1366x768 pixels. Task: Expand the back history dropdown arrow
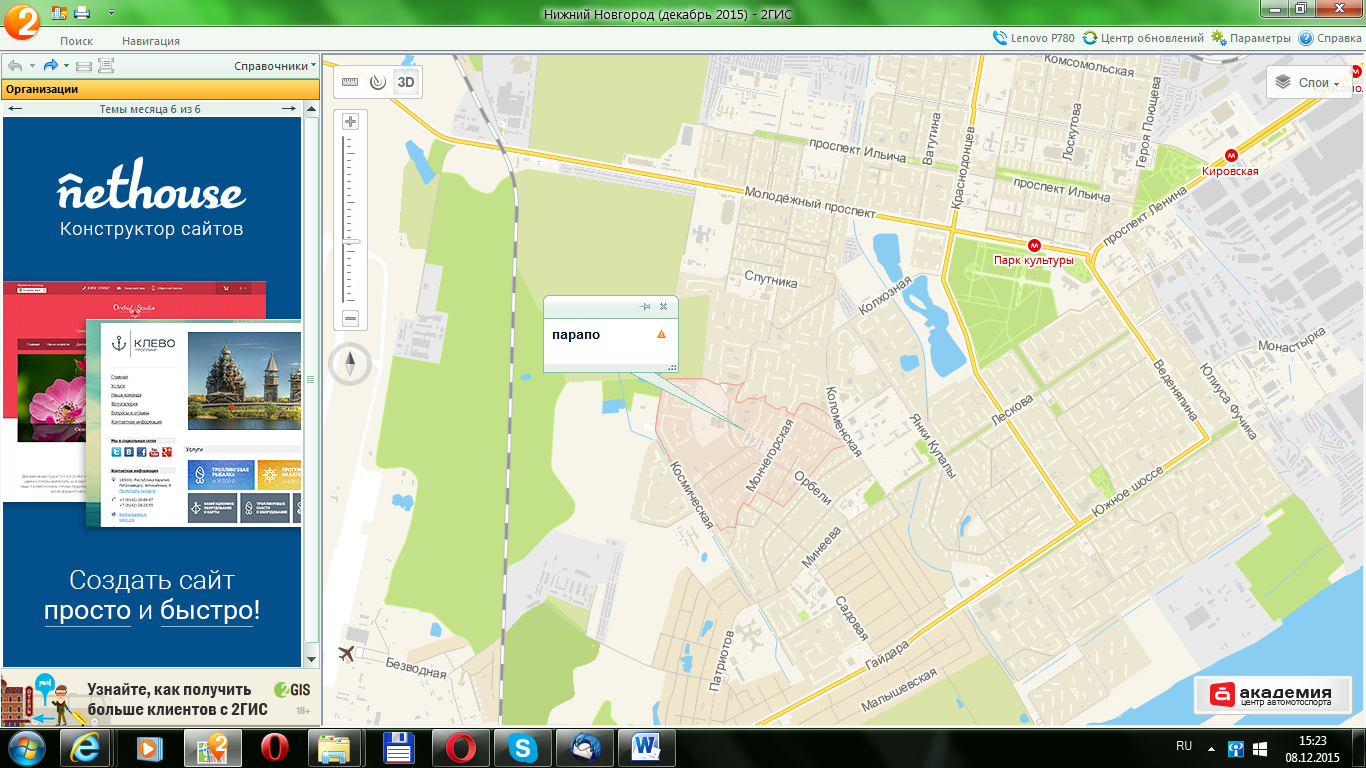point(32,66)
